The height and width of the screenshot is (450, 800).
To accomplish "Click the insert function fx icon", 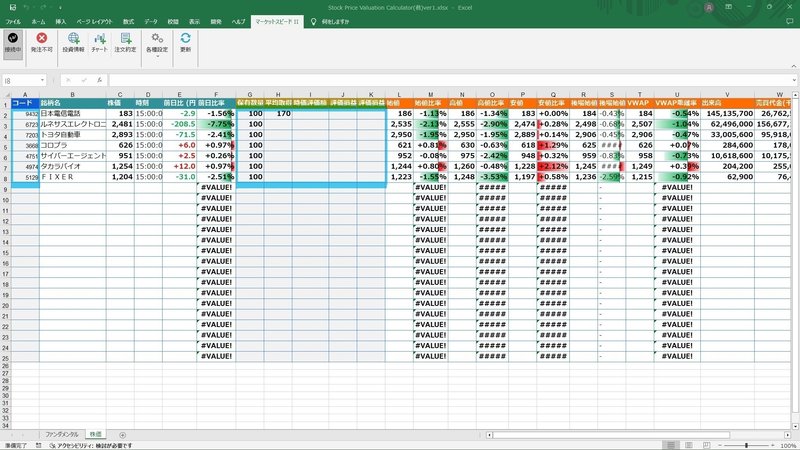I will [x=99, y=80].
